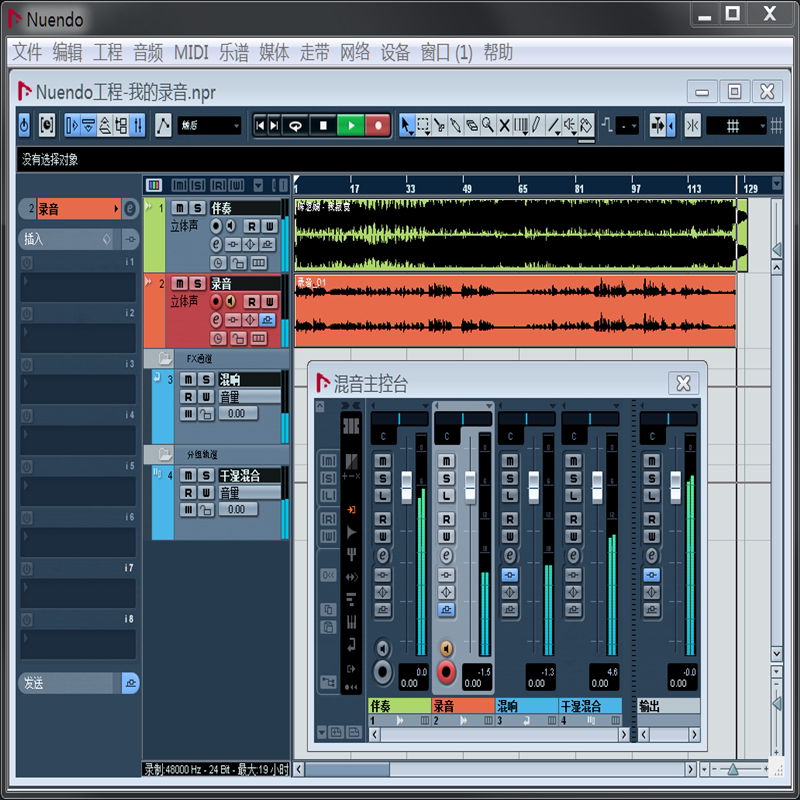Open the MIDI menu

click(191, 52)
